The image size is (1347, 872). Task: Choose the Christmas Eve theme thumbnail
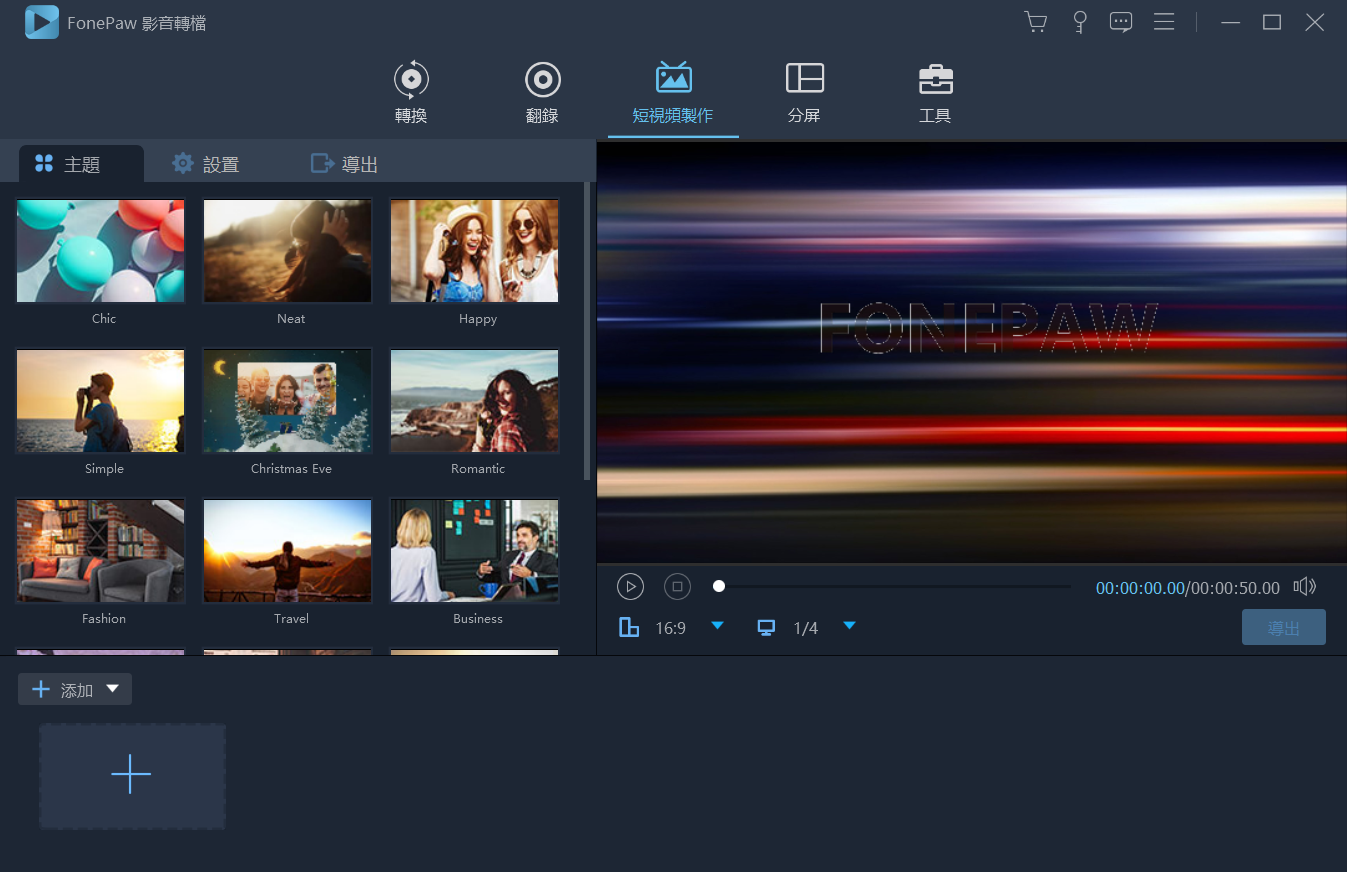[x=288, y=401]
